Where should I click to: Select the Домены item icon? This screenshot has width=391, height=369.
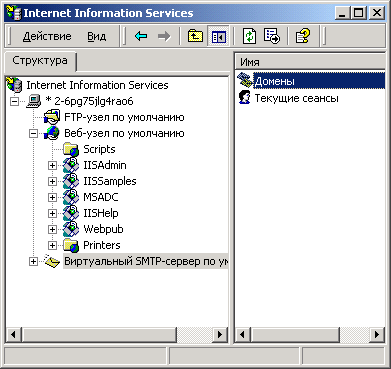click(245, 81)
